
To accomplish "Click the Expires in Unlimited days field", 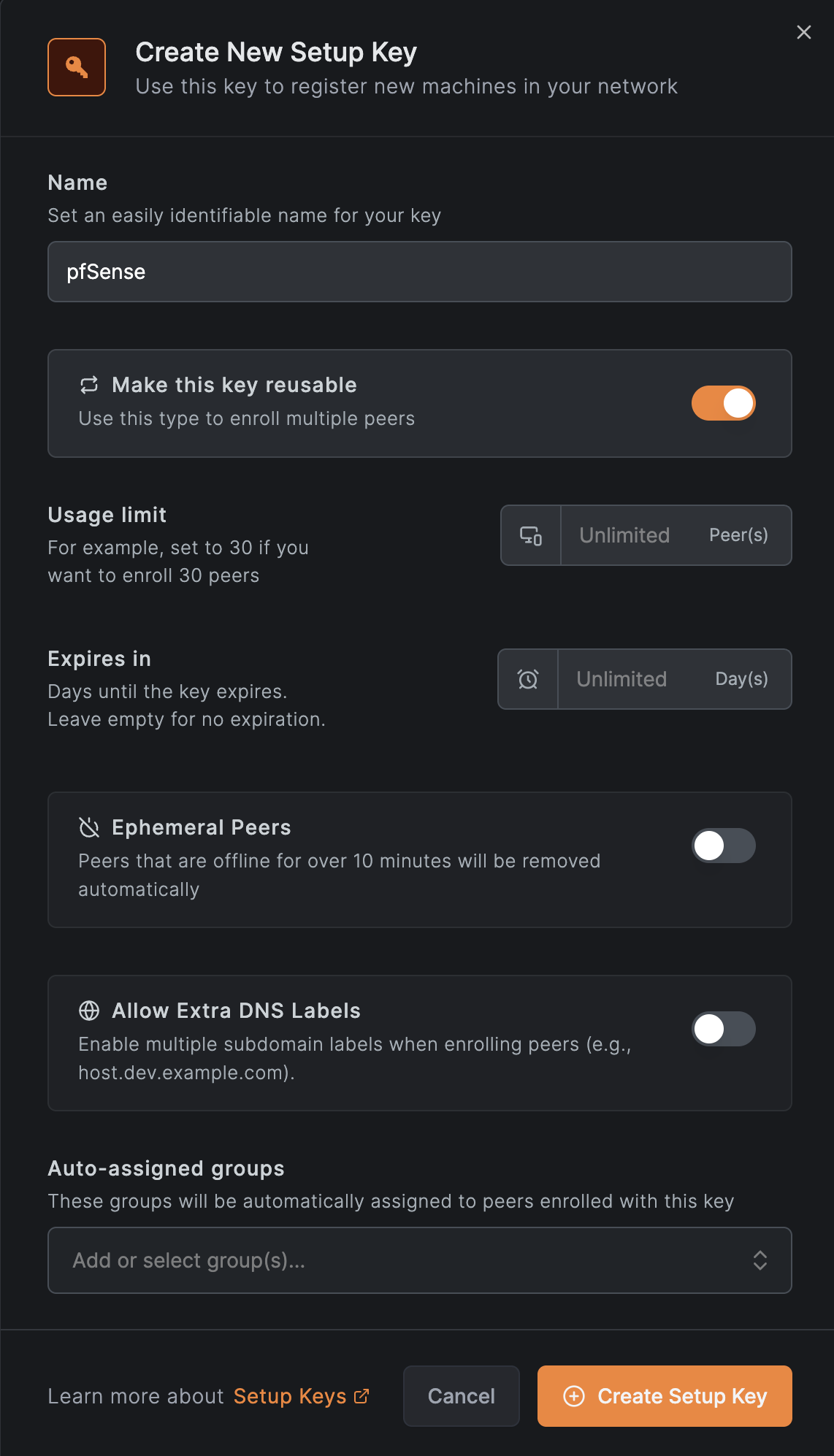I will click(x=675, y=679).
